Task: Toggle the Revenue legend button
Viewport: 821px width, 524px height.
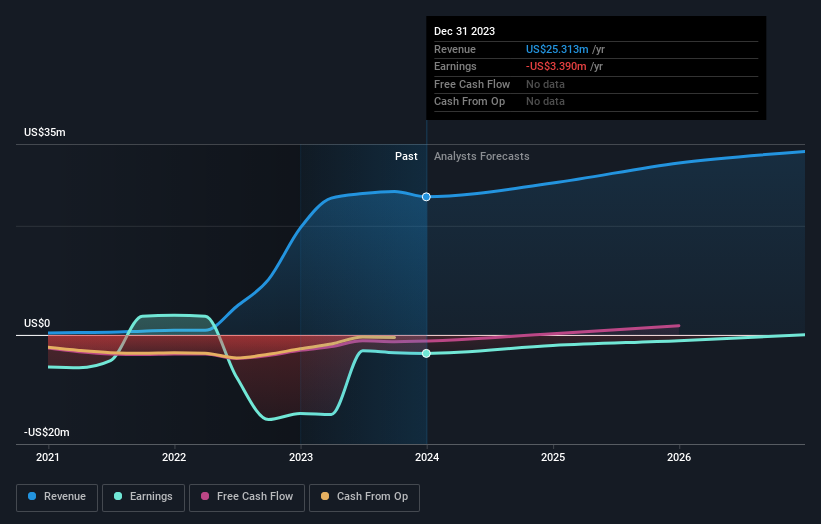Action: [x=57, y=497]
